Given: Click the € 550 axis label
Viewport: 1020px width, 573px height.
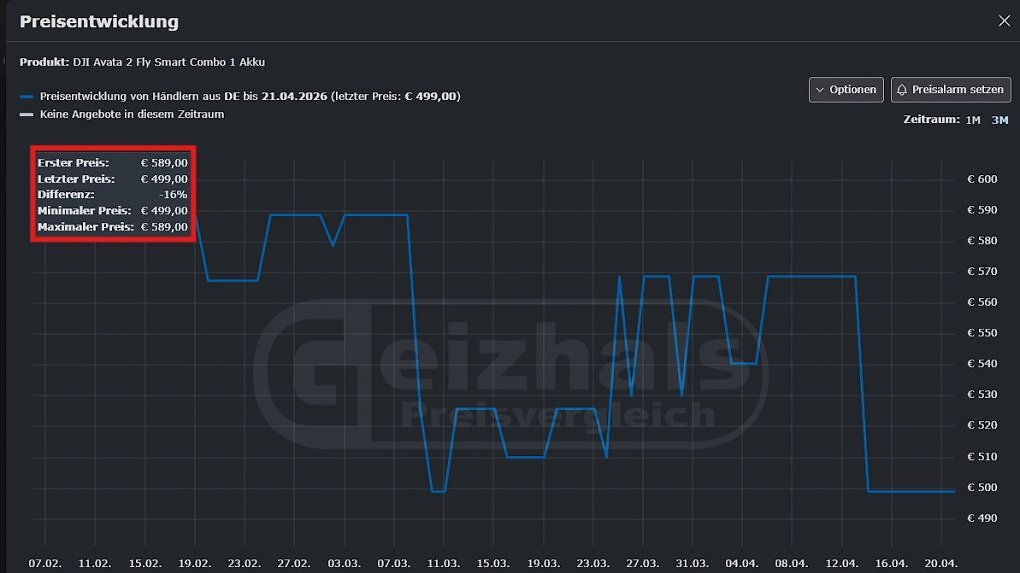Looking at the screenshot, I should click(982, 332).
